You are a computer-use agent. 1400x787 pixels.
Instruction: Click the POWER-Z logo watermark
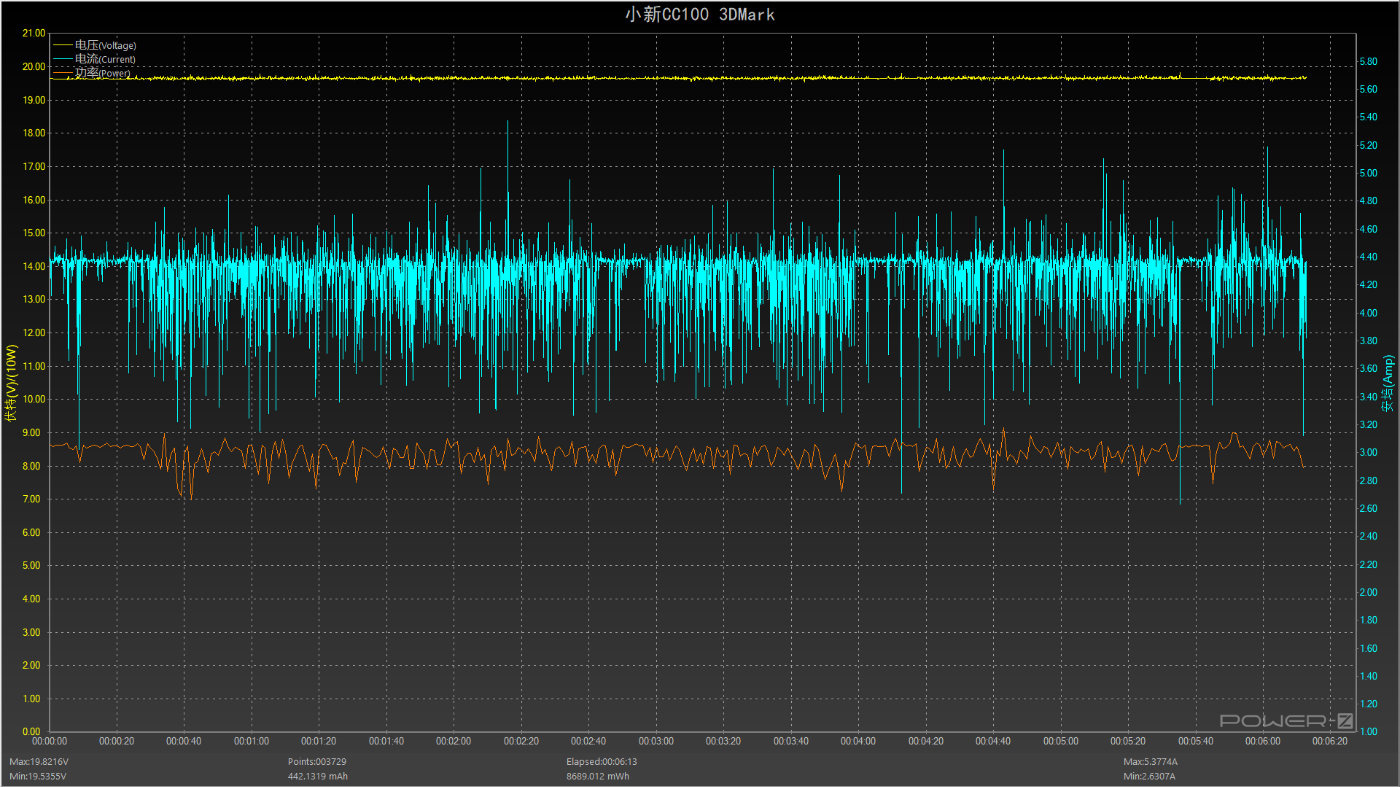point(1286,720)
